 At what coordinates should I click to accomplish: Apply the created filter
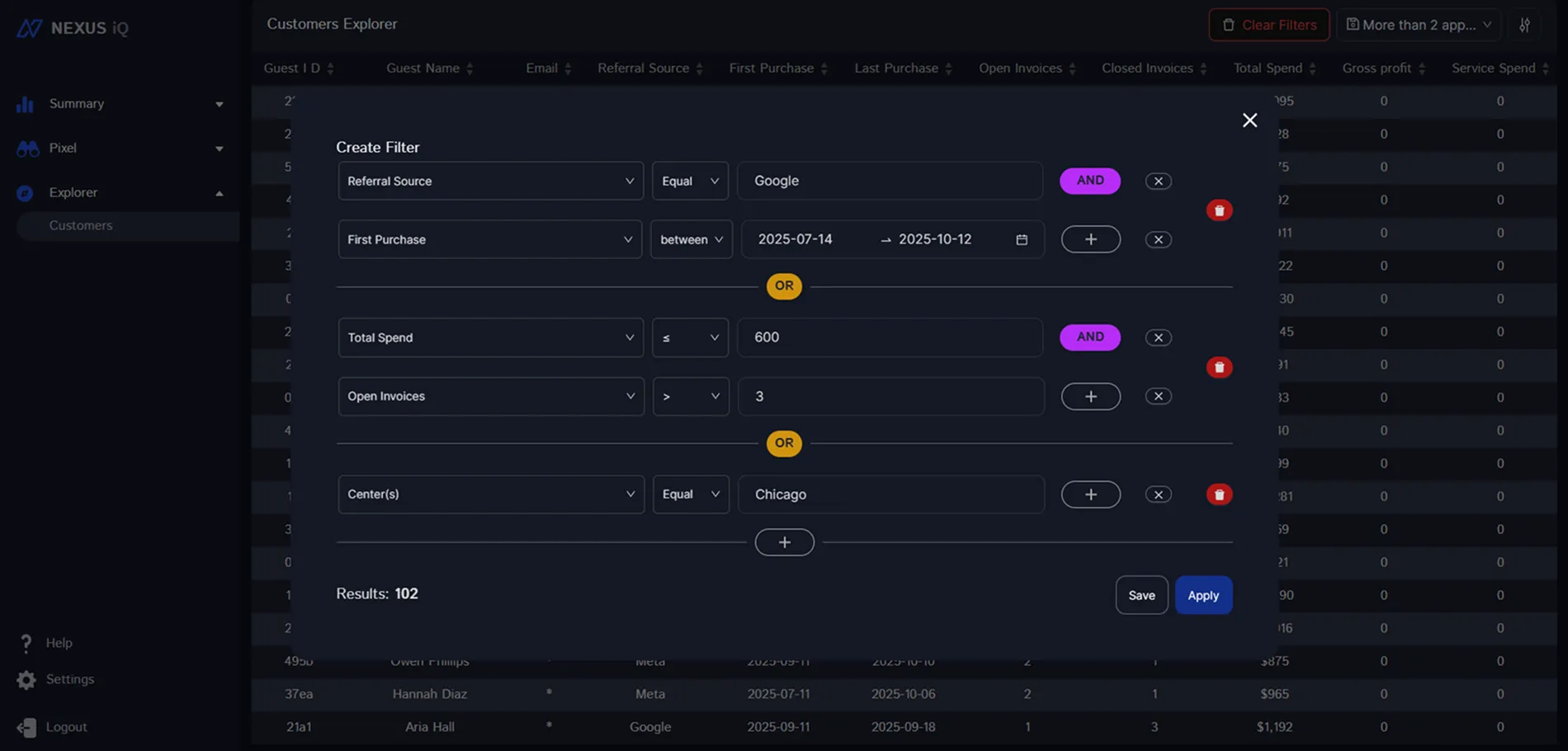[x=1202, y=595]
